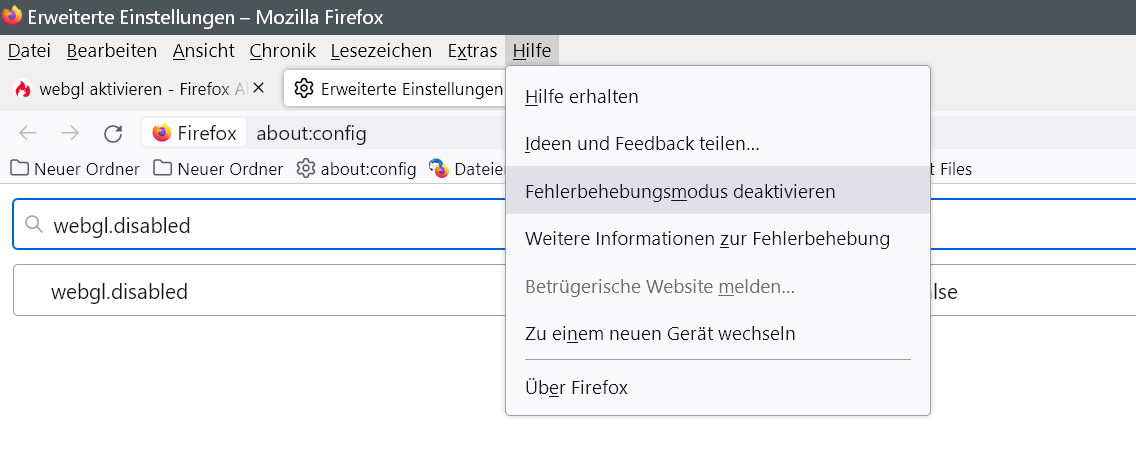Viewport: 1136px width, 468px height.
Task: Go back one page
Action: pyautogui.click(x=28, y=134)
